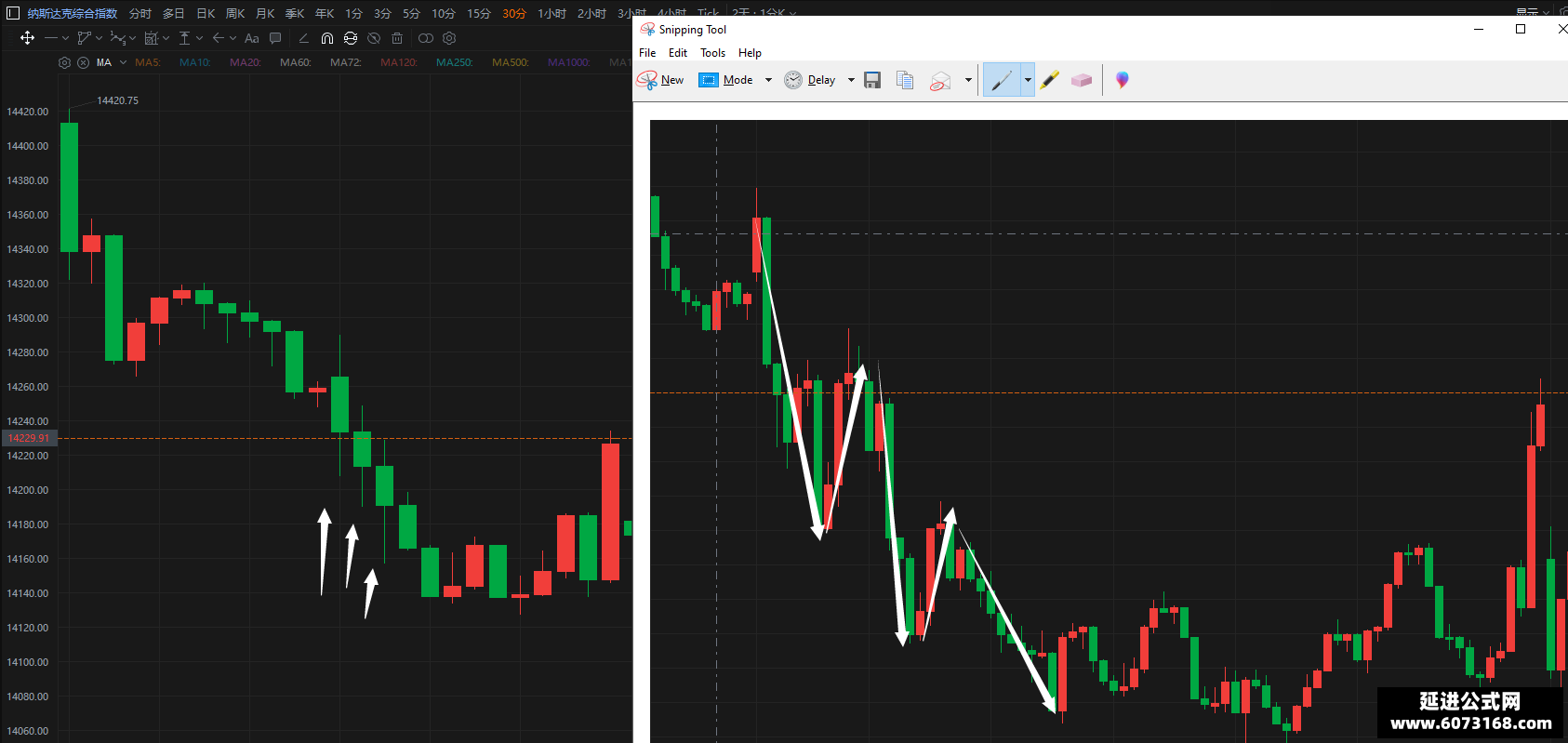Click the 纳斯达克综合指数 symbol name
Image resolution: width=1568 pixels, height=743 pixels.
[72, 13]
